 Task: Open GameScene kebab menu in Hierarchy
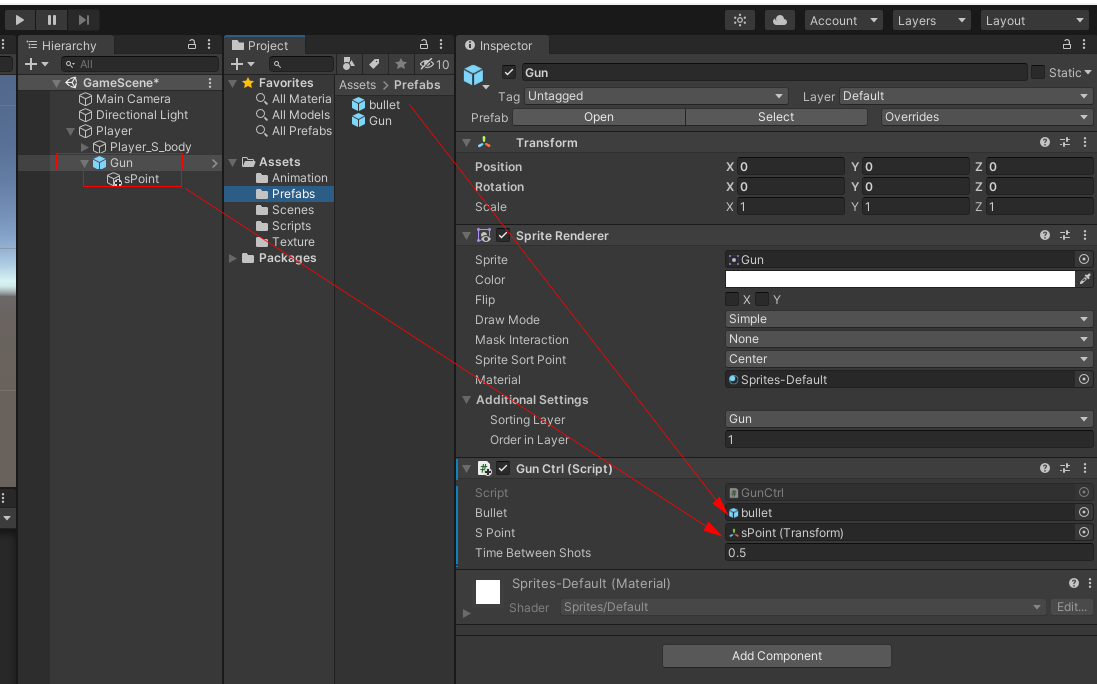pos(210,83)
